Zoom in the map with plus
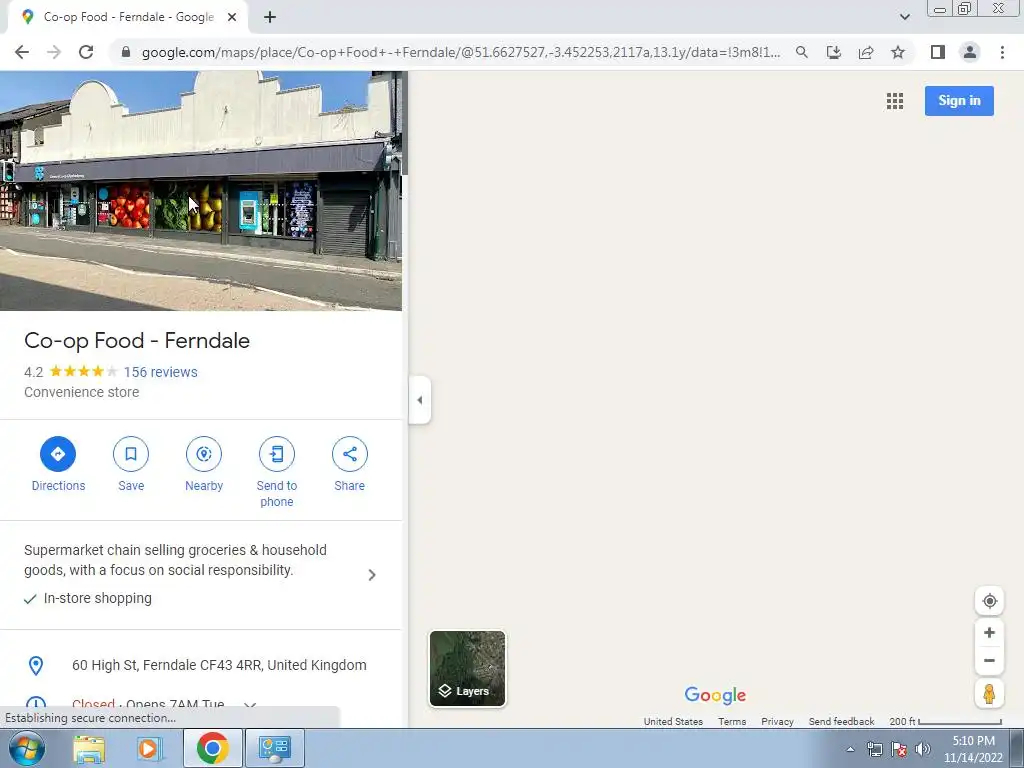 989,633
